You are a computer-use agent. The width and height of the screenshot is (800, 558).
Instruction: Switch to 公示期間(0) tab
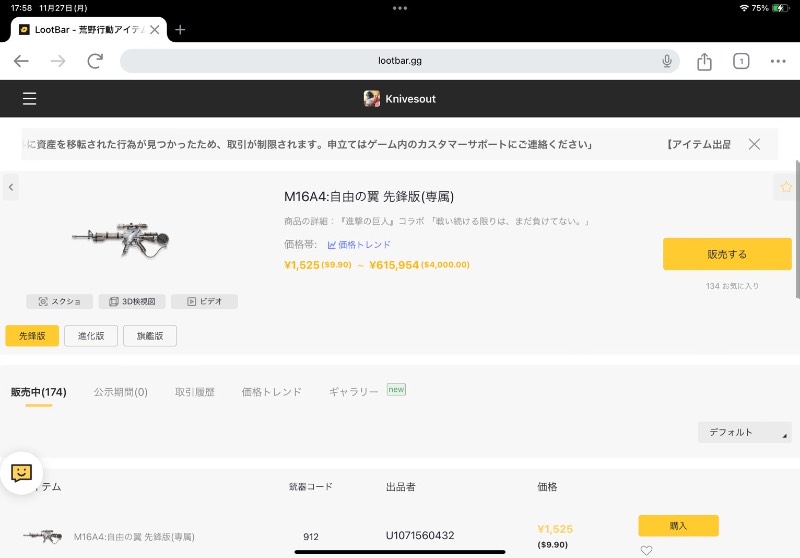[x=120, y=392]
